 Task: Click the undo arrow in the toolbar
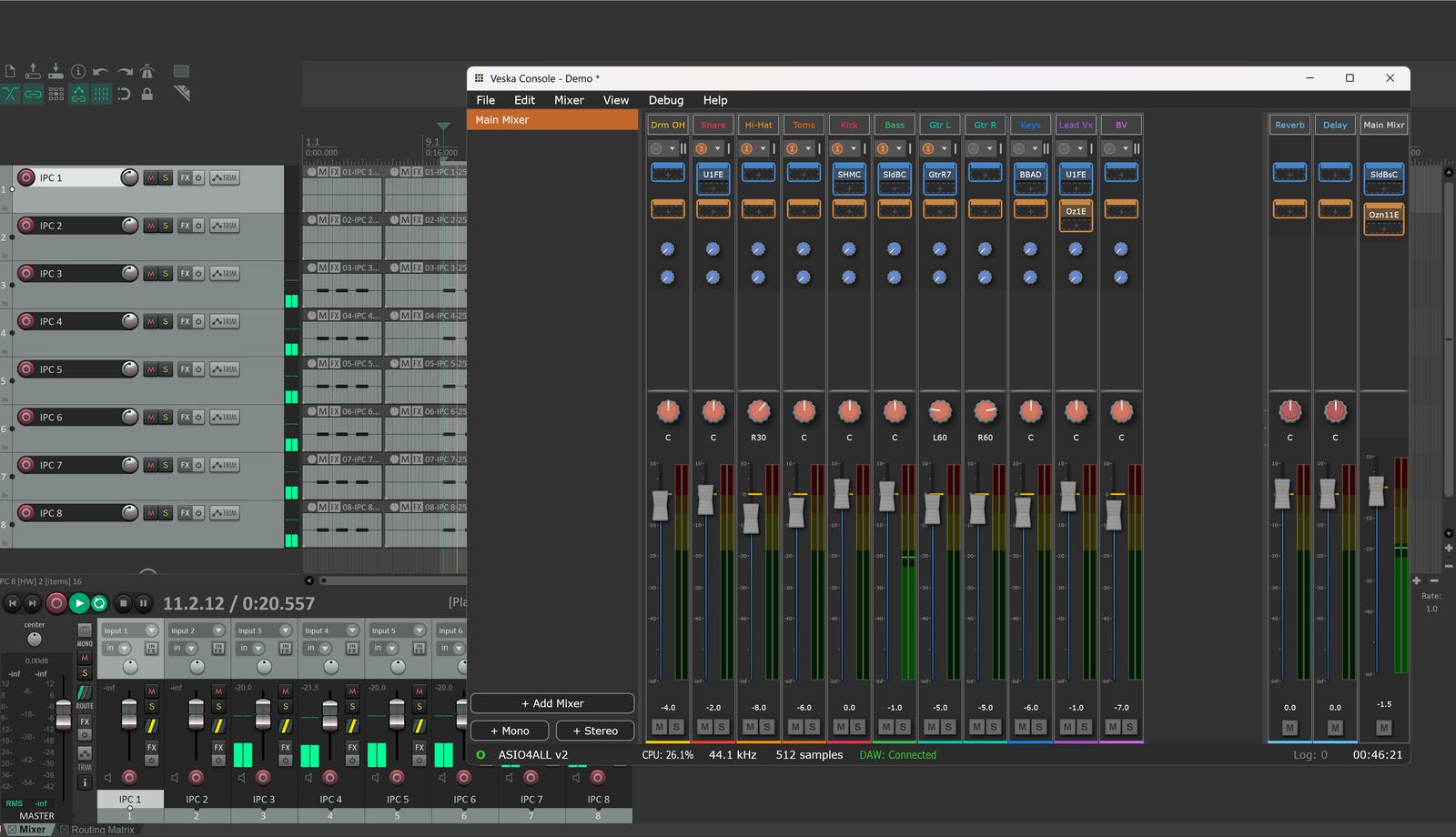(101, 71)
